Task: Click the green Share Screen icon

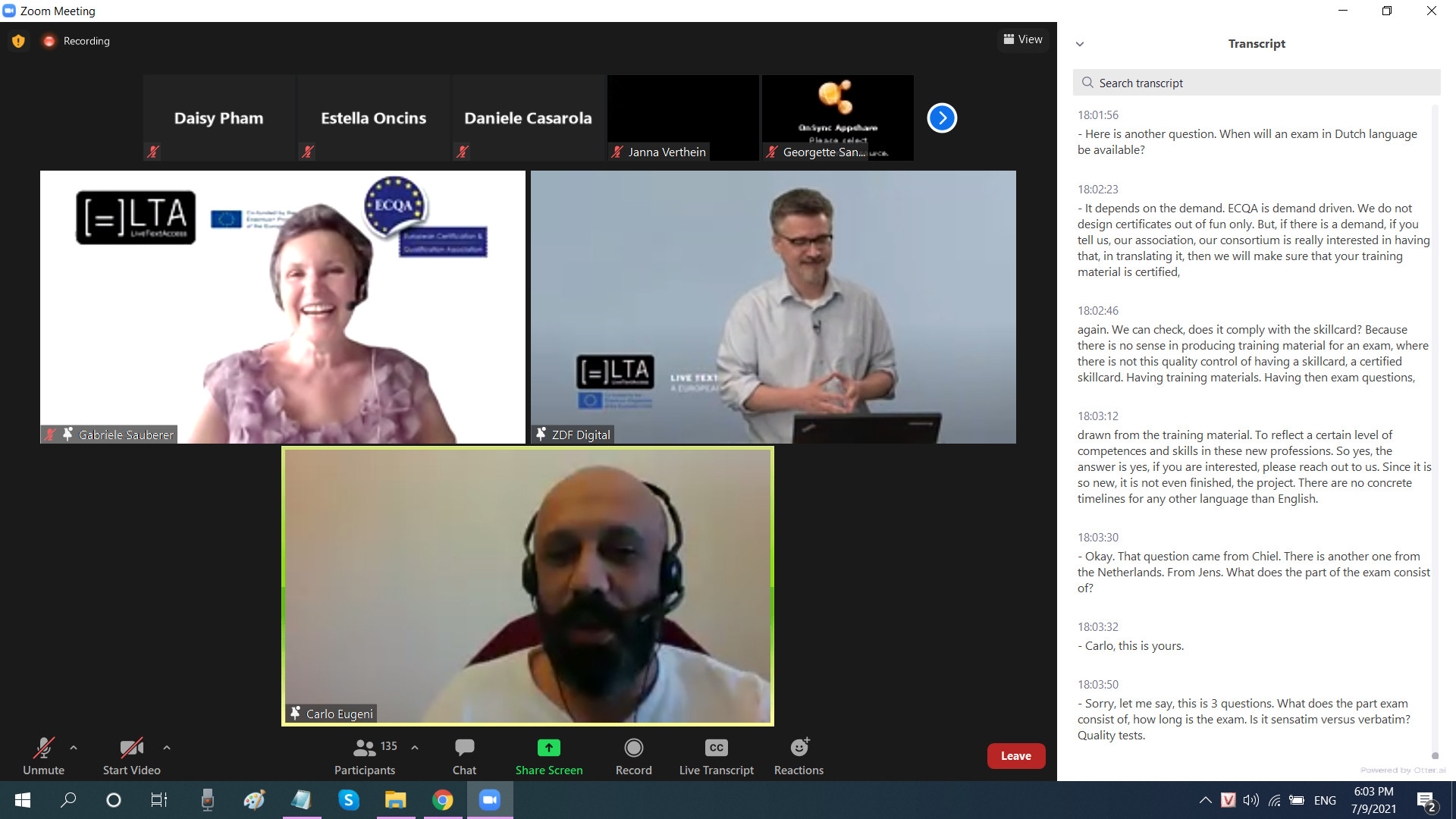Action: (548, 748)
